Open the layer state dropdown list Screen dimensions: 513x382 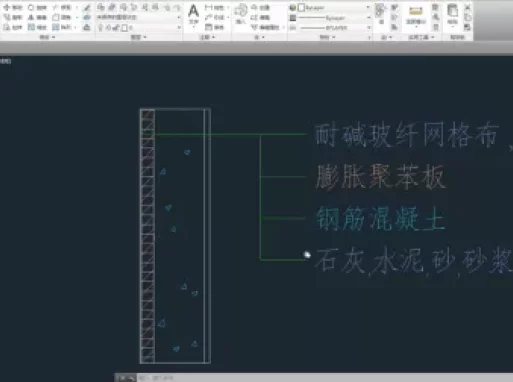(139, 17)
